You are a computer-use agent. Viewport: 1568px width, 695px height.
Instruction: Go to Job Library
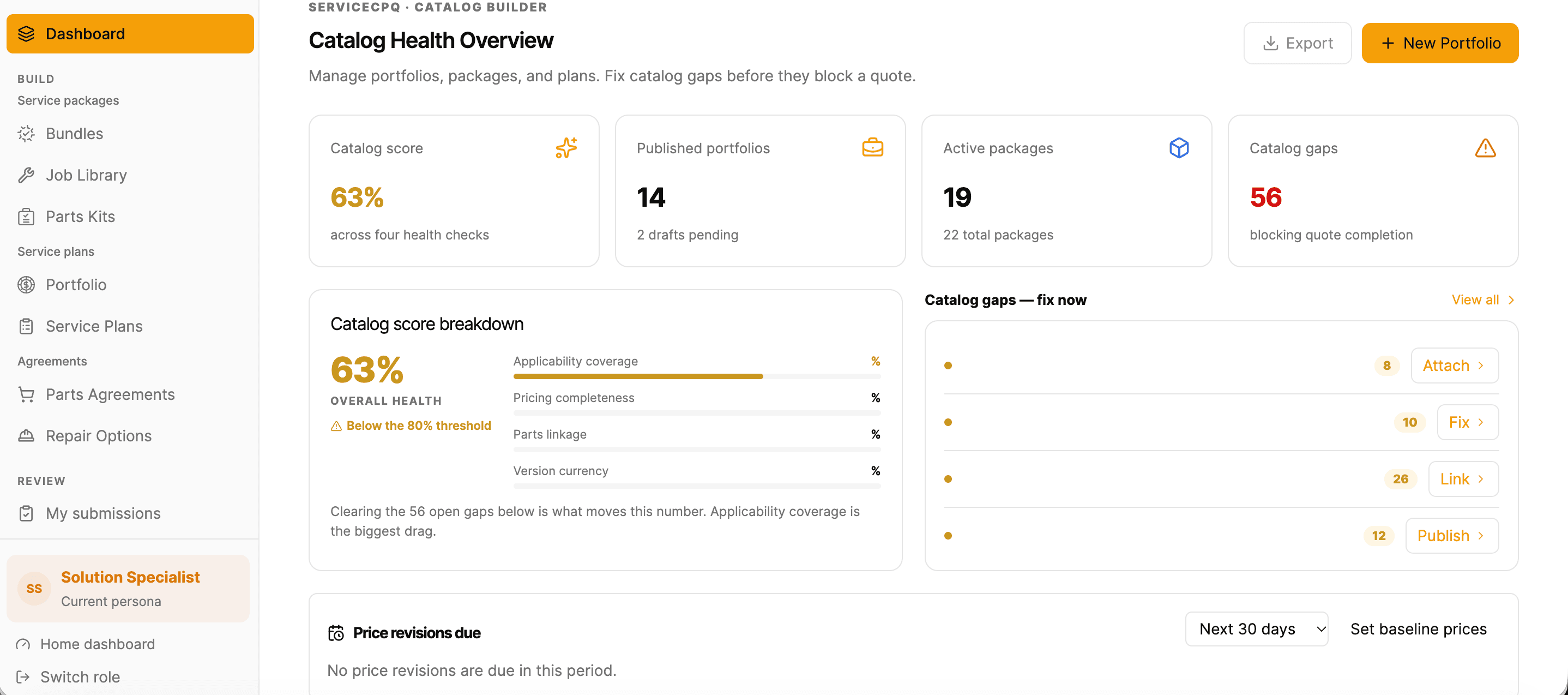click(130, 176)
